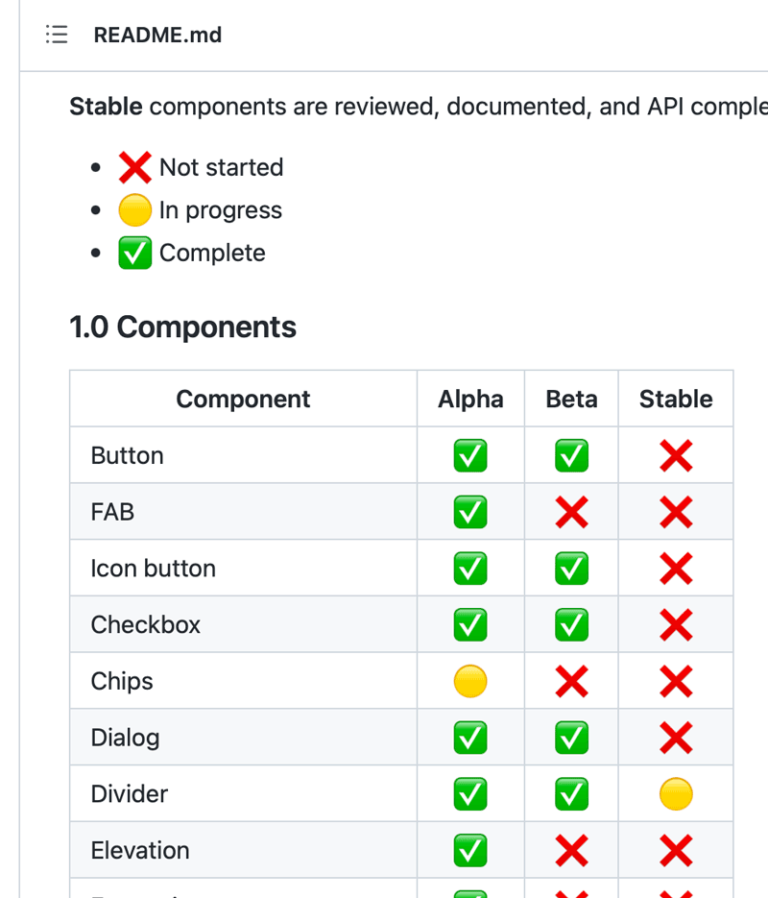
Task: Click the yellow In progress legend circle
Action: (x=135, y=210)
